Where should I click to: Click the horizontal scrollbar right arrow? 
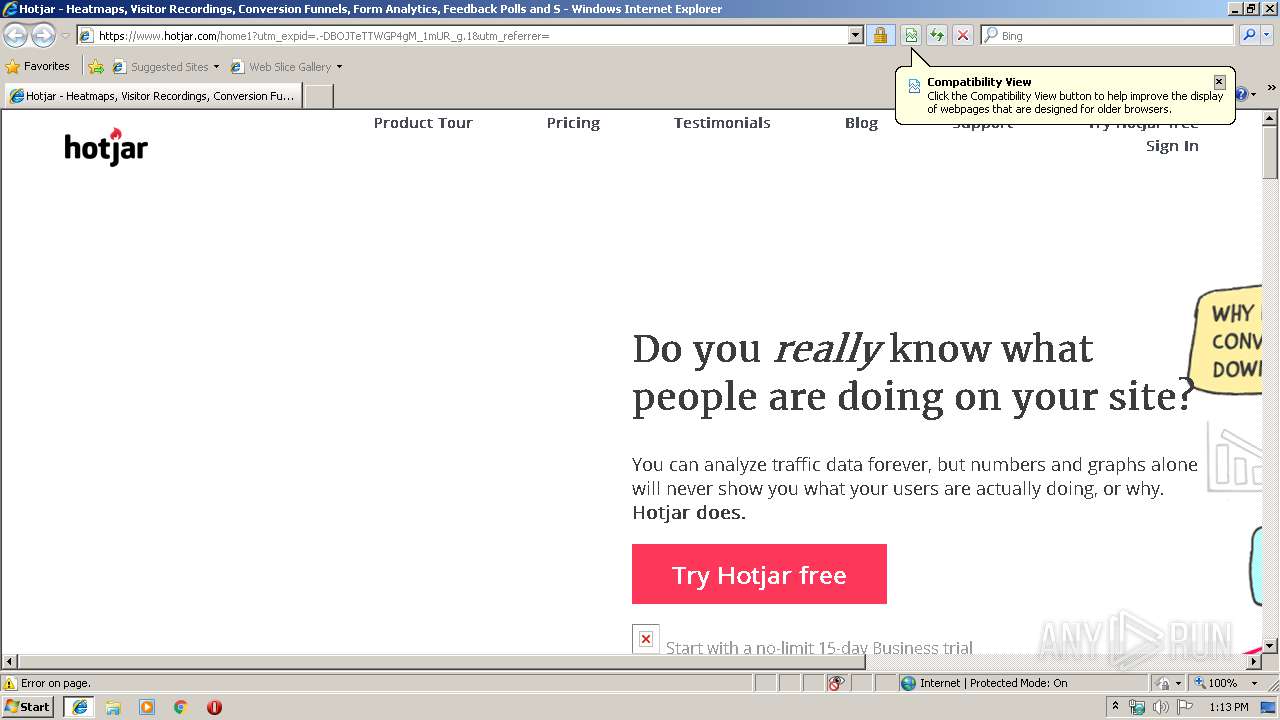coord(1254,662)
